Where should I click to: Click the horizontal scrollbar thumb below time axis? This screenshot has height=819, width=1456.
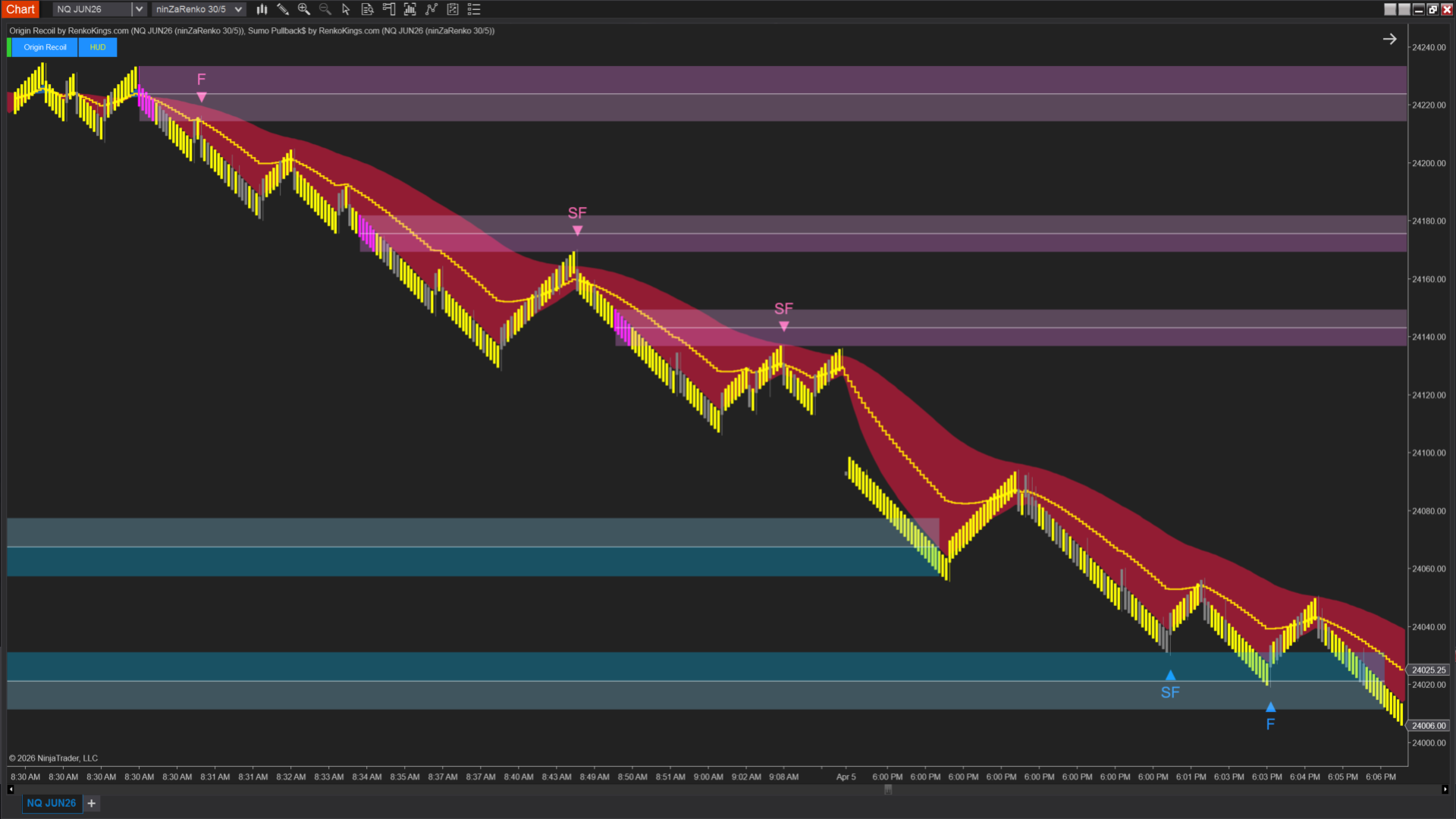coord(888,789)
